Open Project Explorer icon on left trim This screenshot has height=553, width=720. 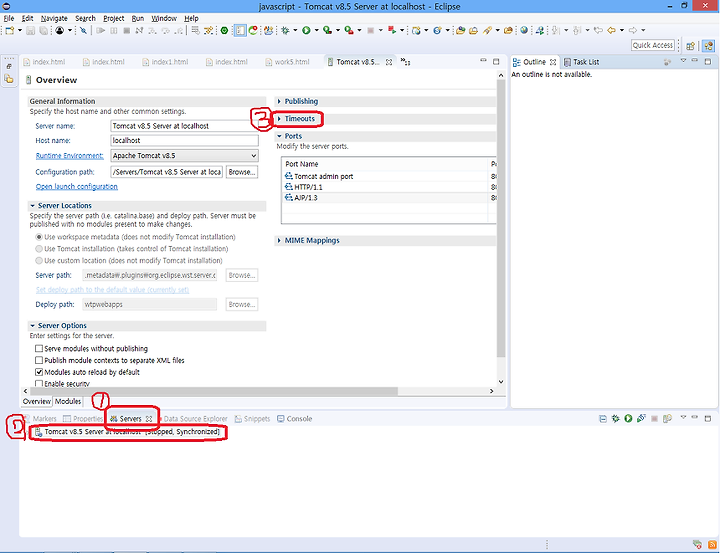(x=9, y=79)
